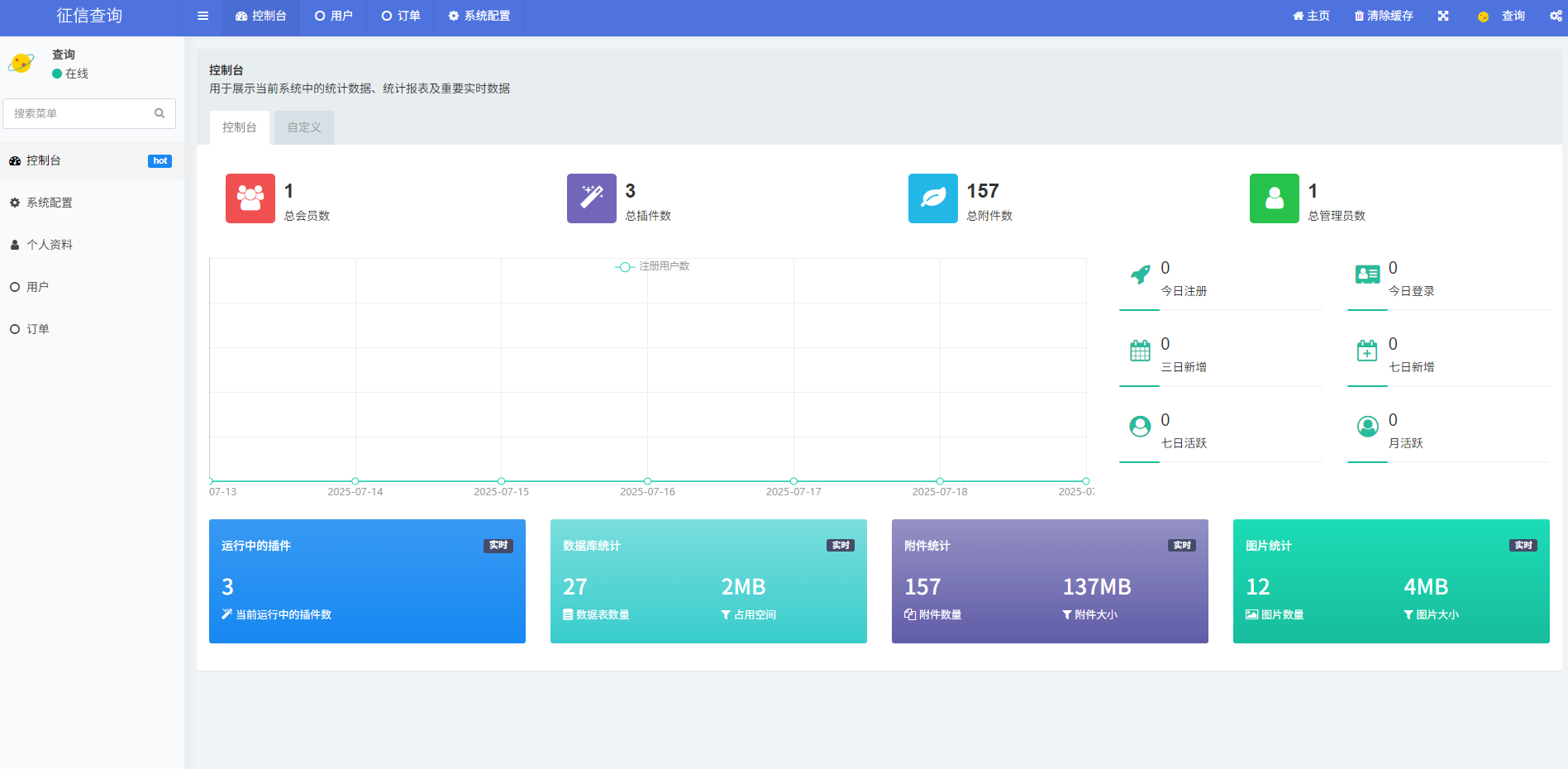Viewport: 1568px width, 769px height.
Task: Open the settings gears icon at top right
Action: click(x=1556, y=16)
